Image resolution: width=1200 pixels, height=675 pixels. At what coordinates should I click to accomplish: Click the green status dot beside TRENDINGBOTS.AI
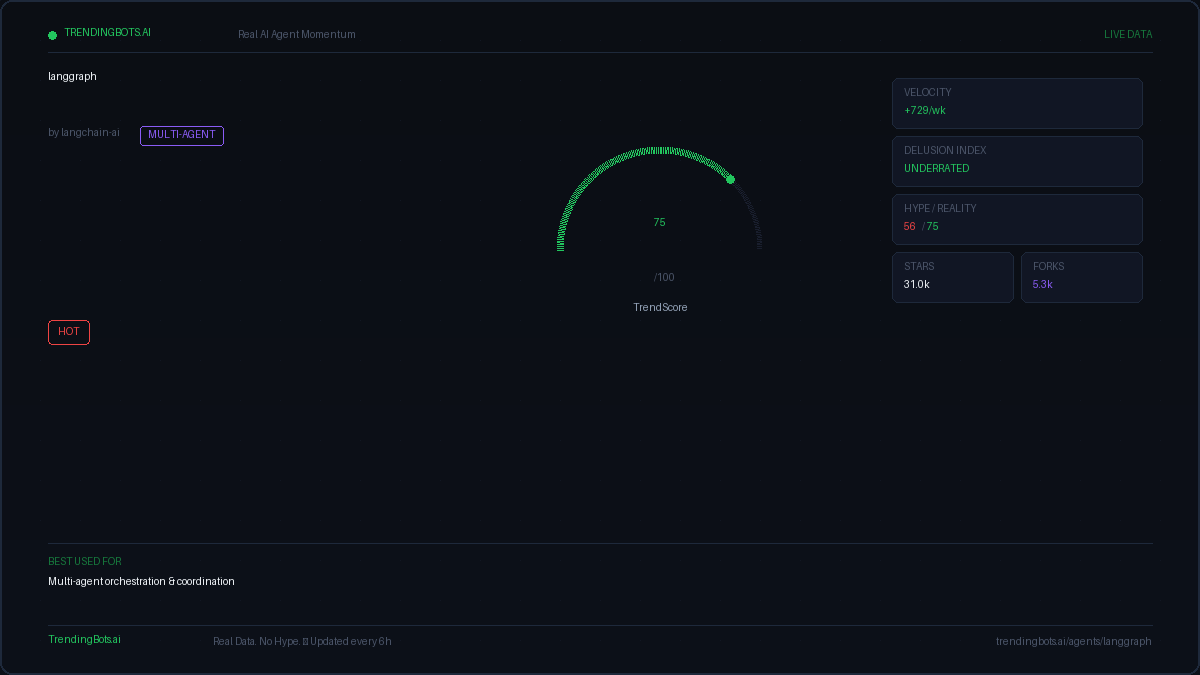tap(53, 35)
